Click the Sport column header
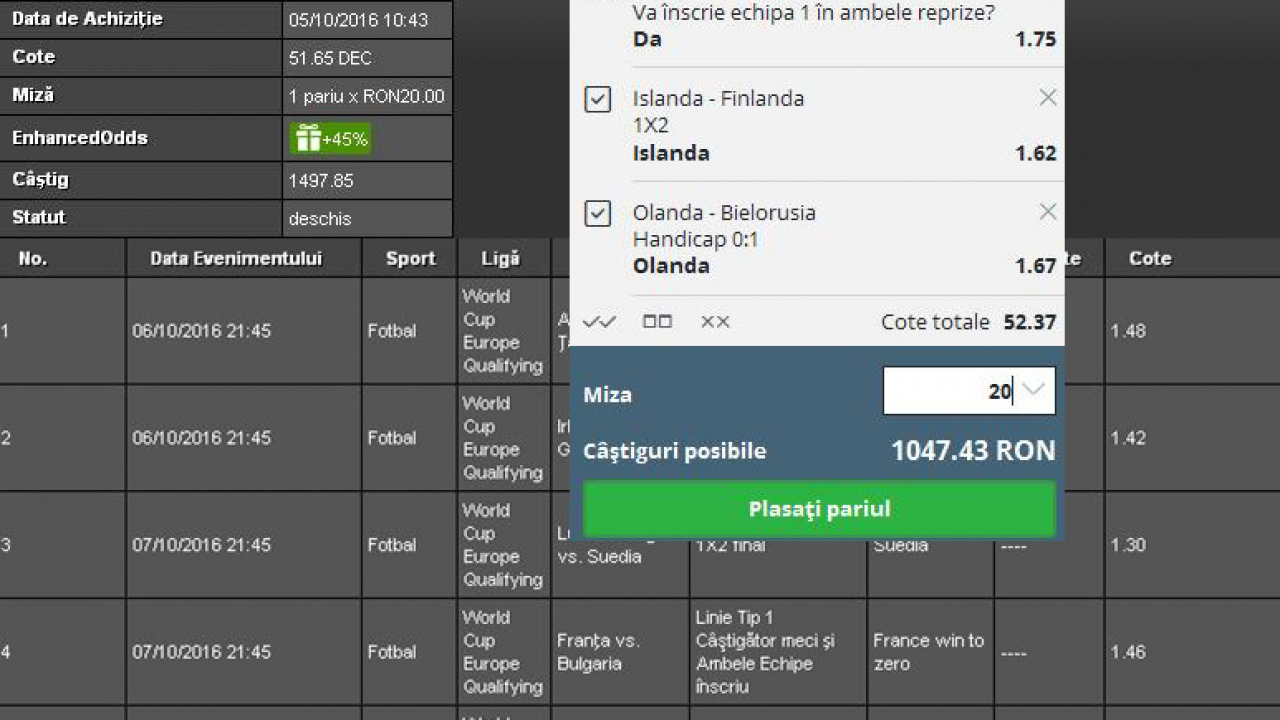 (x=410, y=258)
